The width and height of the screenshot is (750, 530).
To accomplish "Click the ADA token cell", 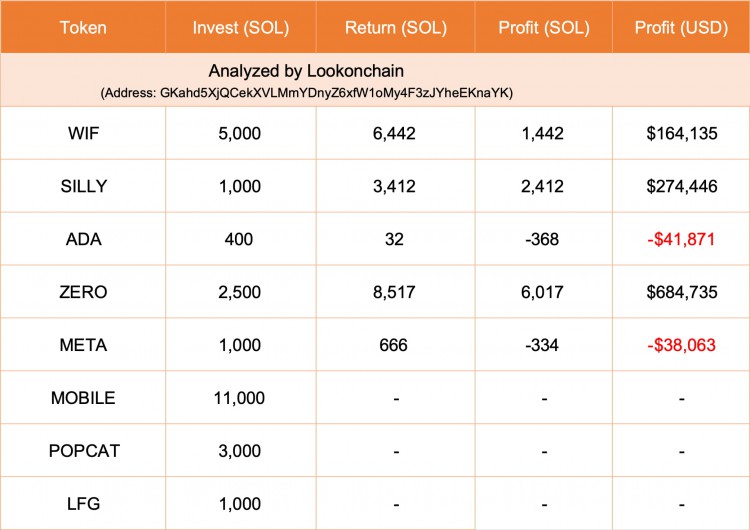I will click(x=83, y=239).
